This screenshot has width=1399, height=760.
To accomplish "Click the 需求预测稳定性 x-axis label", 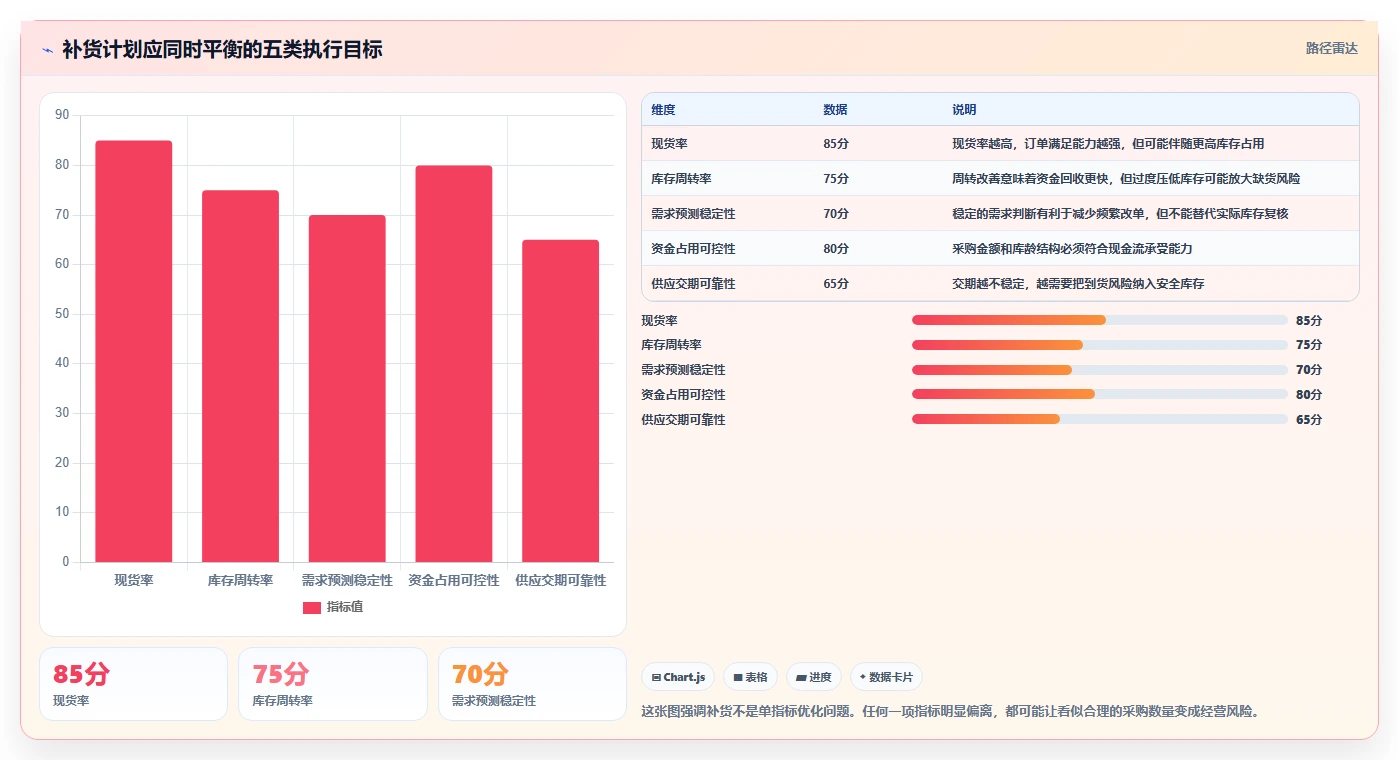I will point(347,580).
